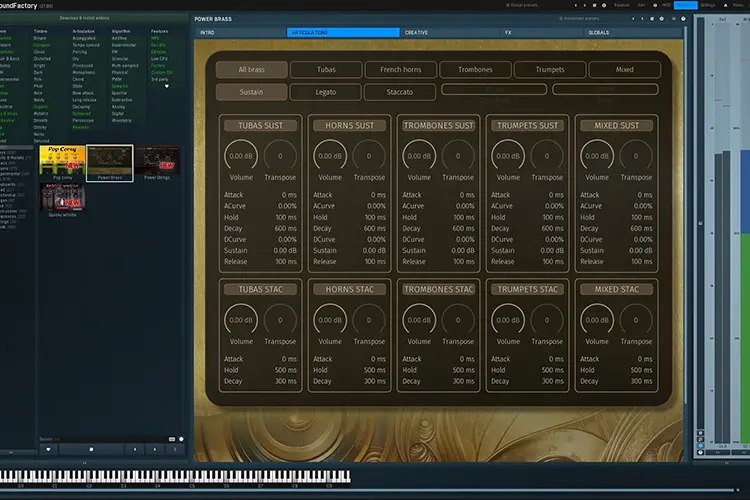Toggle the Distorted timbre filter
The width and height of the screenshot is (750, 500).
coord(42,58)
